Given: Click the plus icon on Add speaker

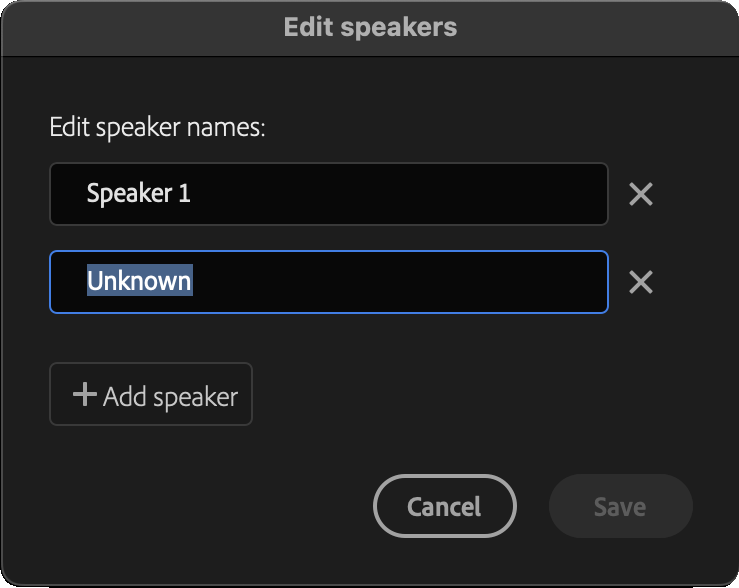Looking at the screenshot, I should click(85, 394).
